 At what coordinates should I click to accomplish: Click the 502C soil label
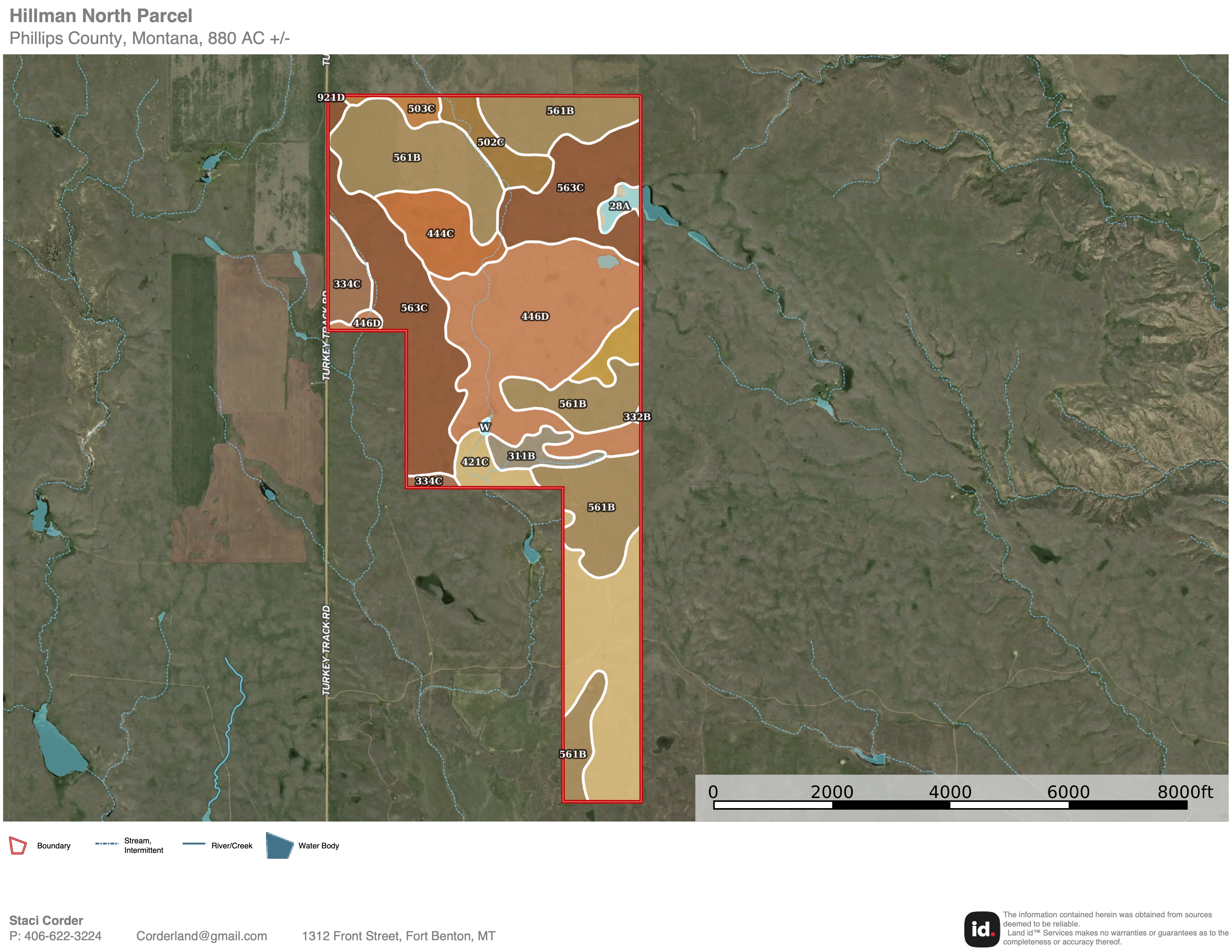pos(491,142)
